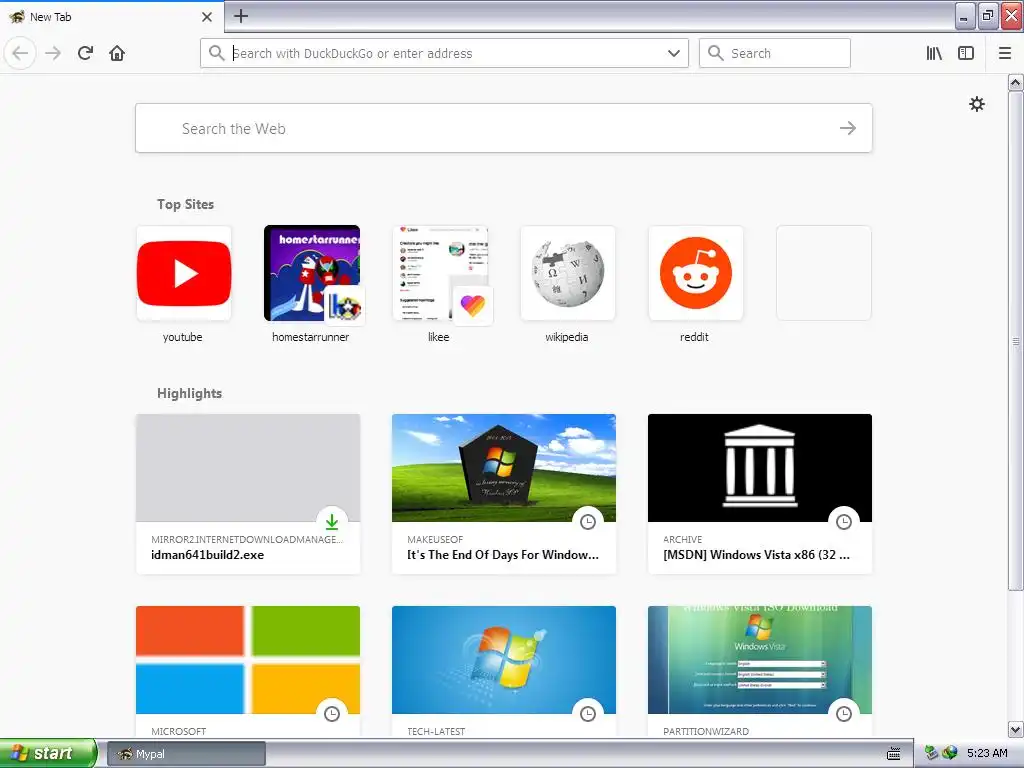1024x768 pixels.
Task: Open reddit top site tile
Action: 696,273
